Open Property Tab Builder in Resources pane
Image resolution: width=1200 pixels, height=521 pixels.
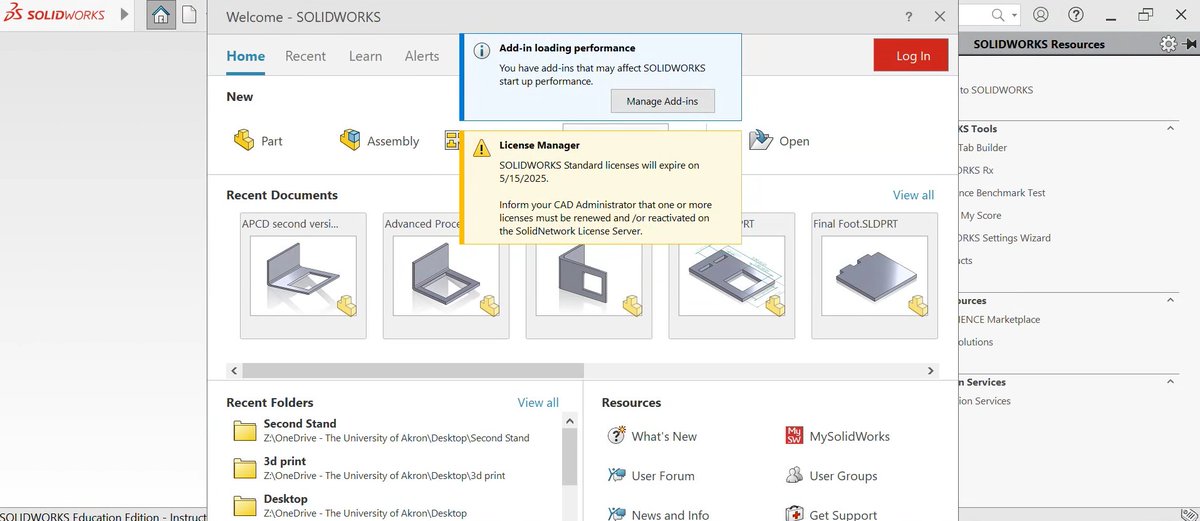tap(982, 147)
